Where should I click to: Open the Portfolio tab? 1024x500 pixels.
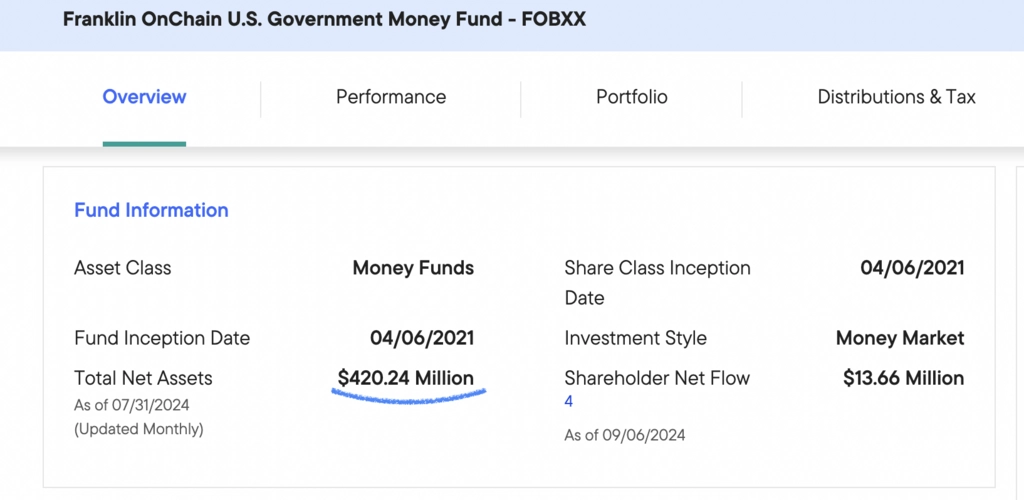tap(632, 97)
